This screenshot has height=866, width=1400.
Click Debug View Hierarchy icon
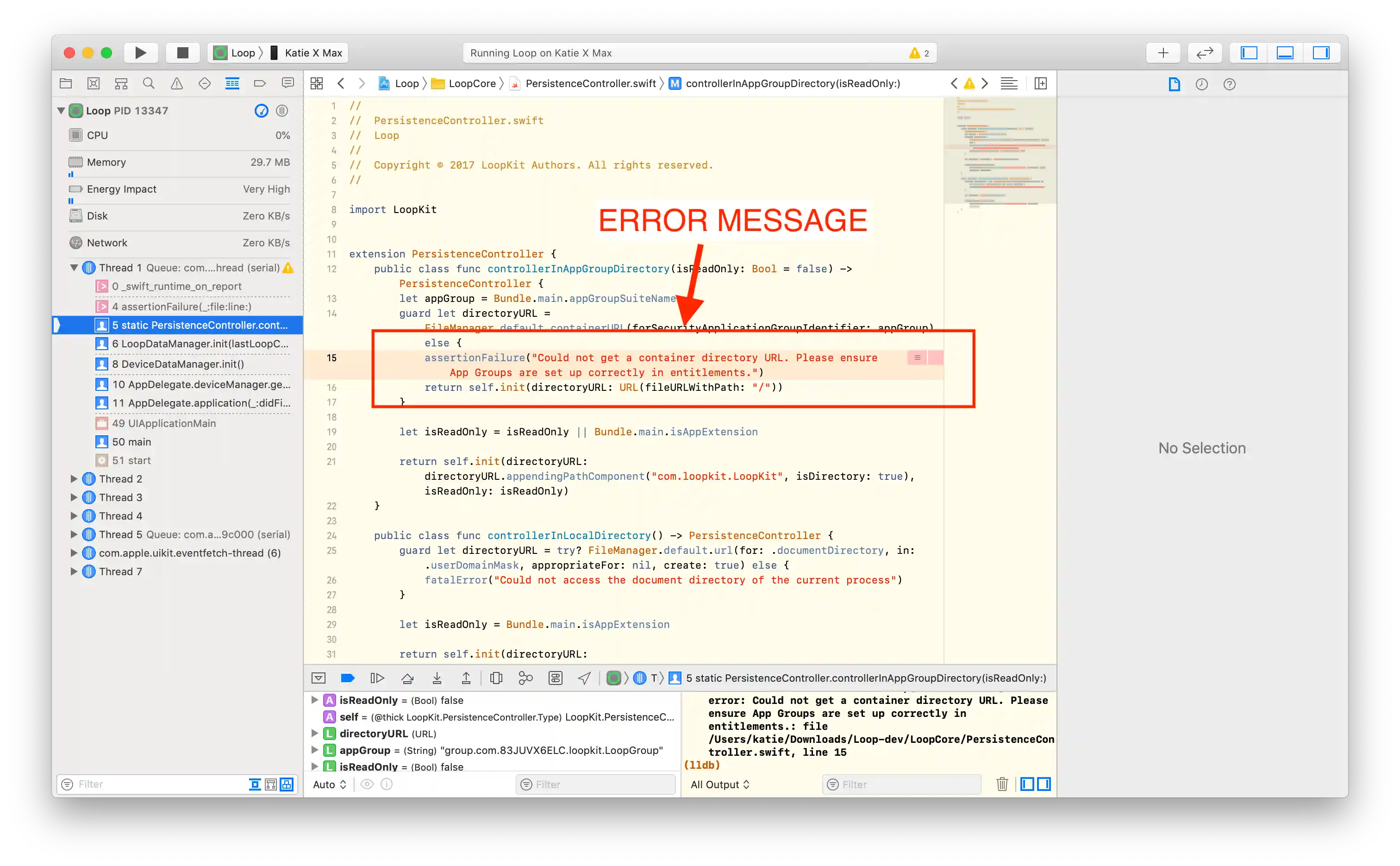[496, 678]
